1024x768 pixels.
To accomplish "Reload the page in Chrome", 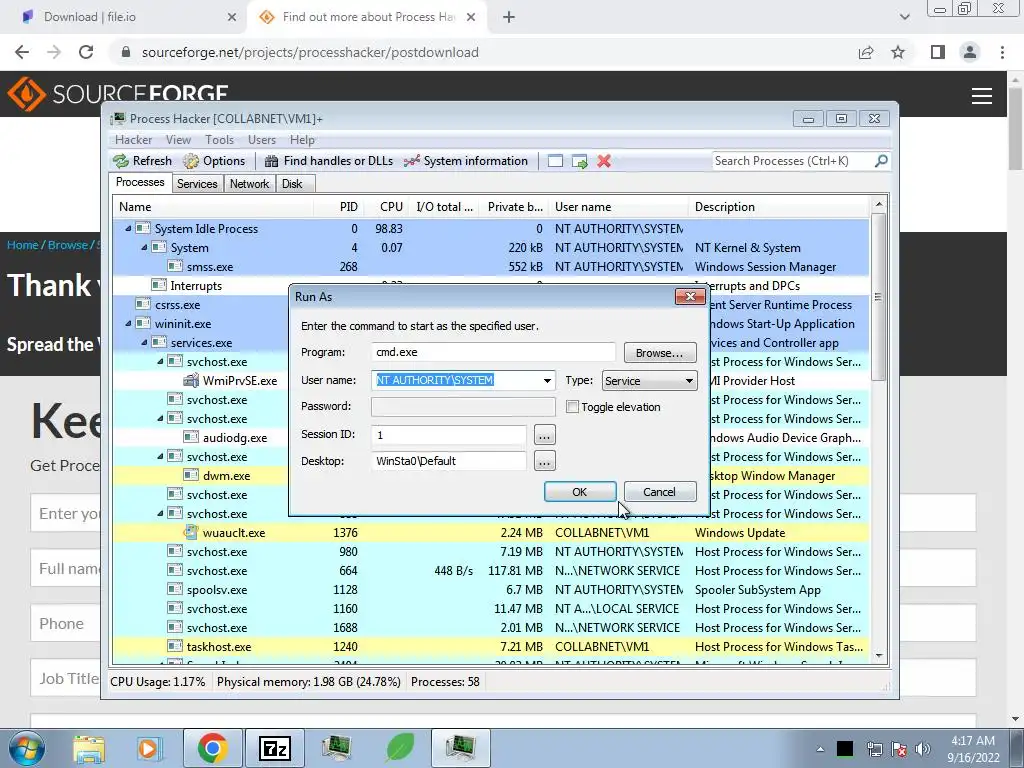I will click(86, 52).
